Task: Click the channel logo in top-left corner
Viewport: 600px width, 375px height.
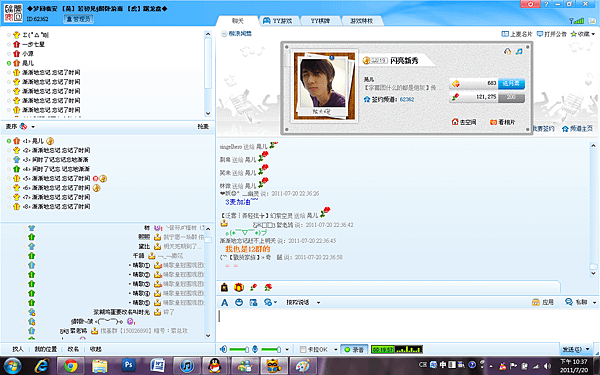Action: pos(13,13)
